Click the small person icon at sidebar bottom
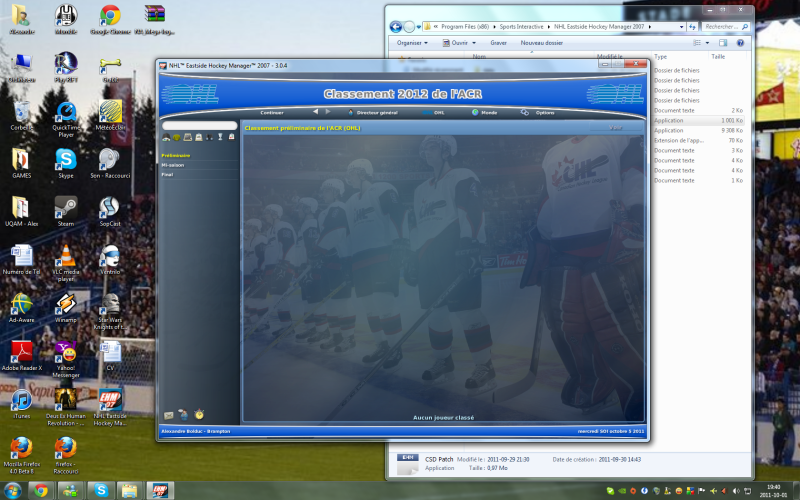800x500 pixels. 184,415
